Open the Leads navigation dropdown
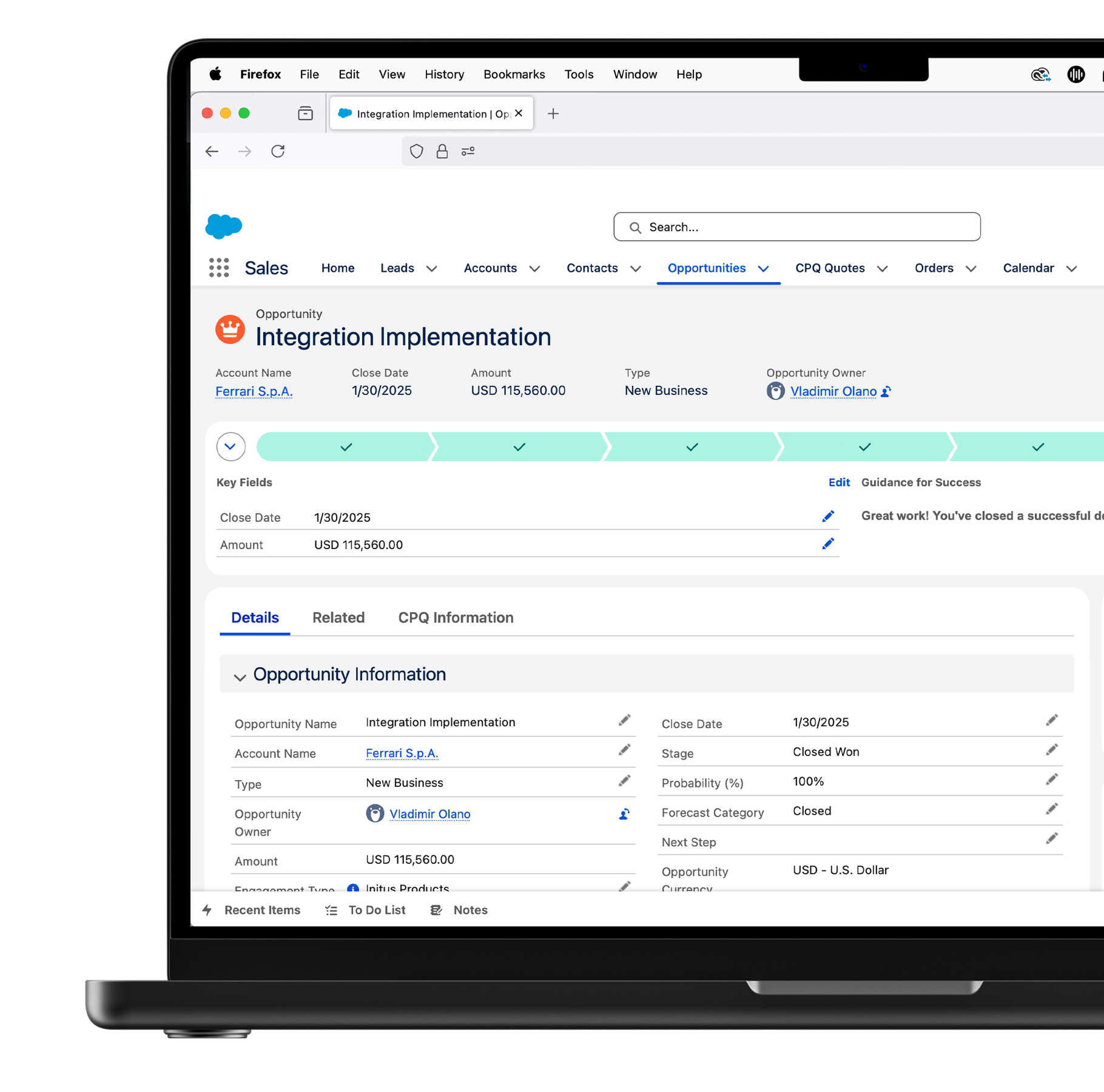Screen dimensions: 1104x1092 pos(431,269)
